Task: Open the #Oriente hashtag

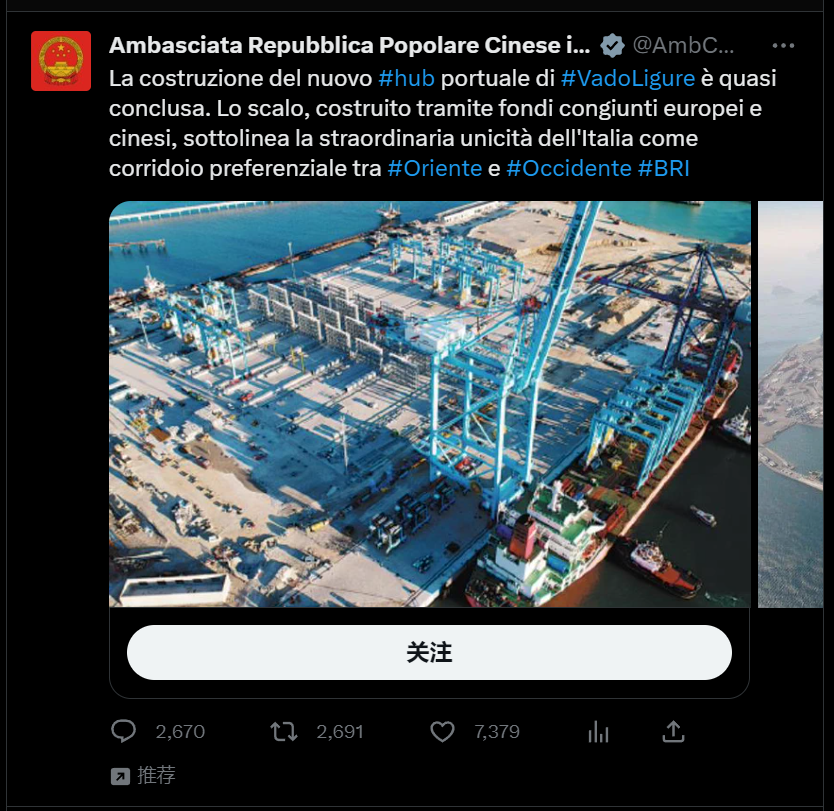Action: 435,168
